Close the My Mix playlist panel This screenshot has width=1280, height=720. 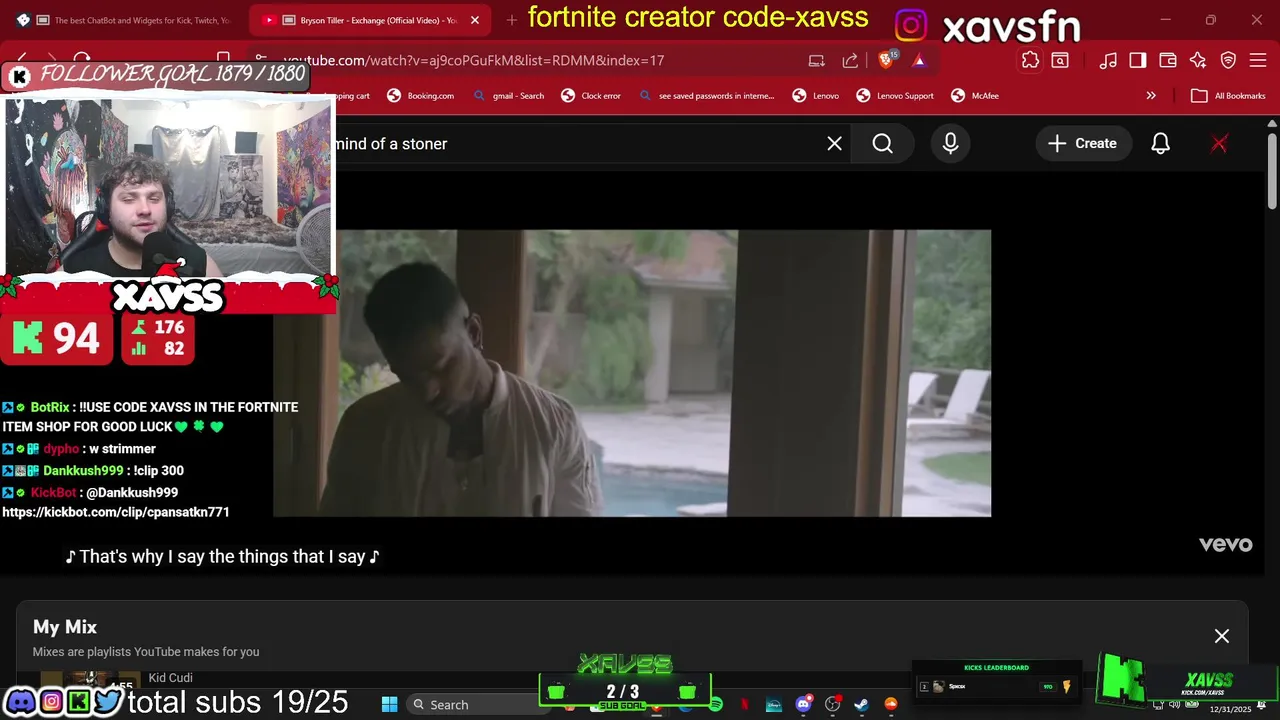(x=1222, y=636)
